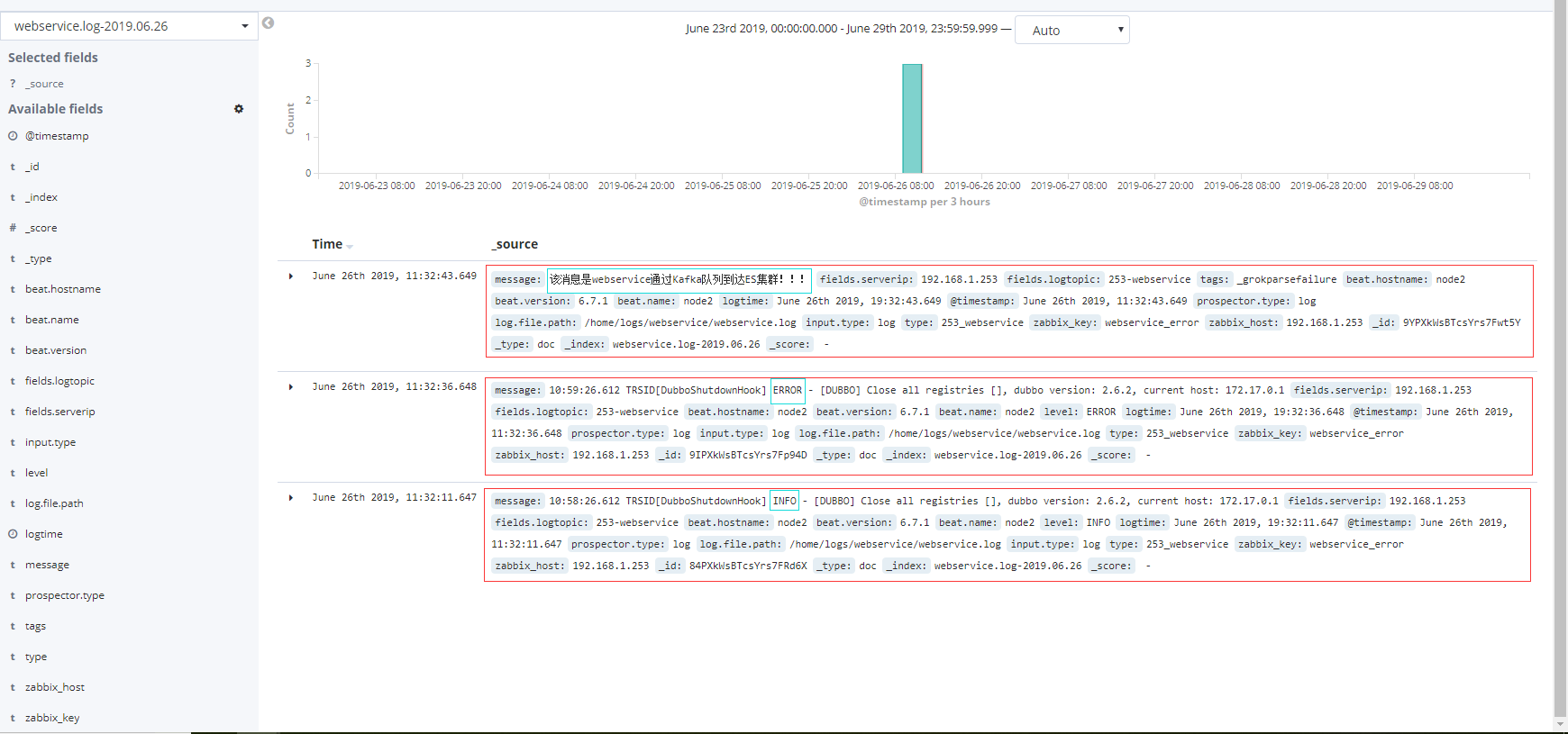Select the _type field
This screenshot has height=734, width=1568.
coord(39,258)
